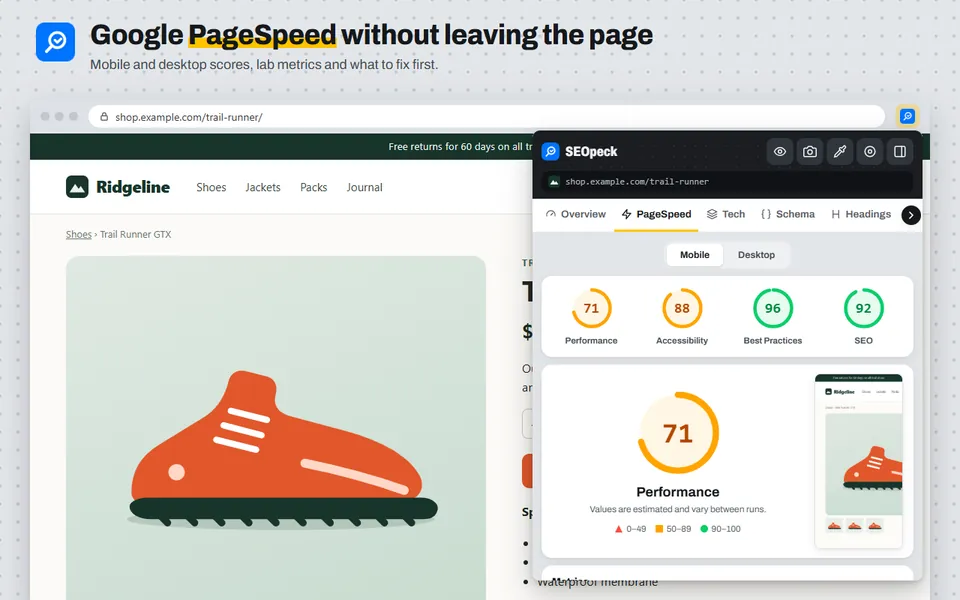960x600 pixels.
Task: Click the '90–100' green legend label
Action: [726, 529]
